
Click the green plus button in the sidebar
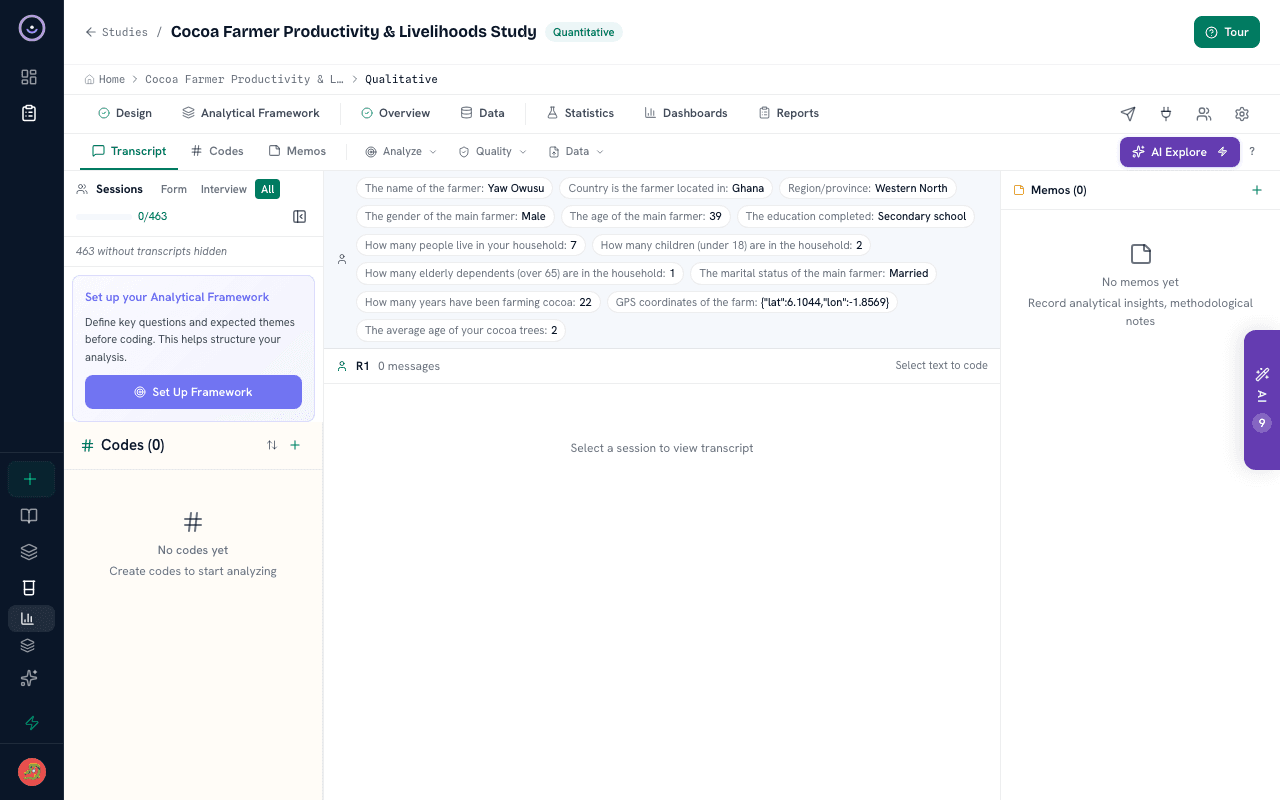coord(30,479)
